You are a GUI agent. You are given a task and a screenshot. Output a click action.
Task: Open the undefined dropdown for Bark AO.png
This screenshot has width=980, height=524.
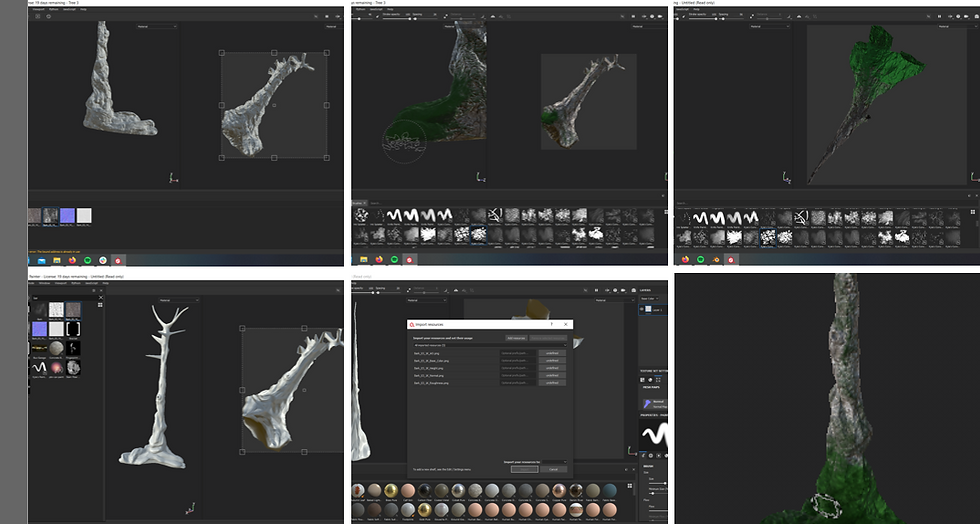click(x=552, y=353)
